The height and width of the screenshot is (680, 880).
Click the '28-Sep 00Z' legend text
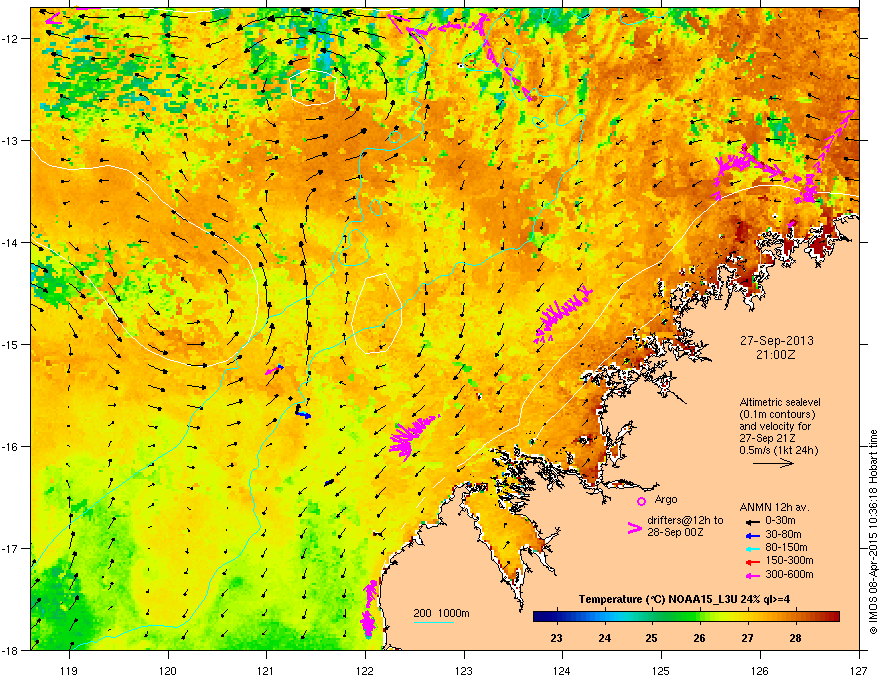point(675,532)
